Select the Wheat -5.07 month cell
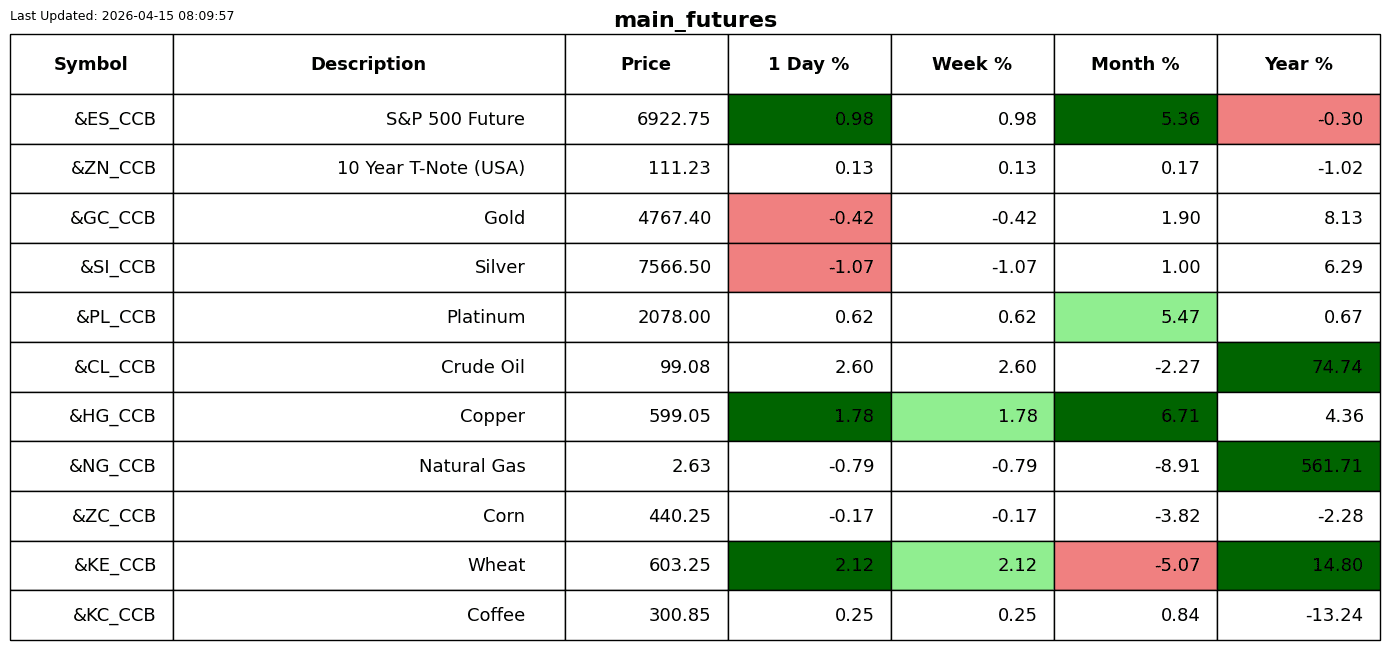1390x650 pixels. point(1135,565)
